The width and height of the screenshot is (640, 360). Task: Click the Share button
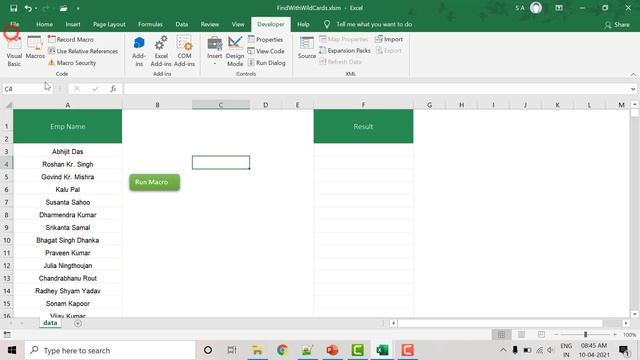(617, 25)
